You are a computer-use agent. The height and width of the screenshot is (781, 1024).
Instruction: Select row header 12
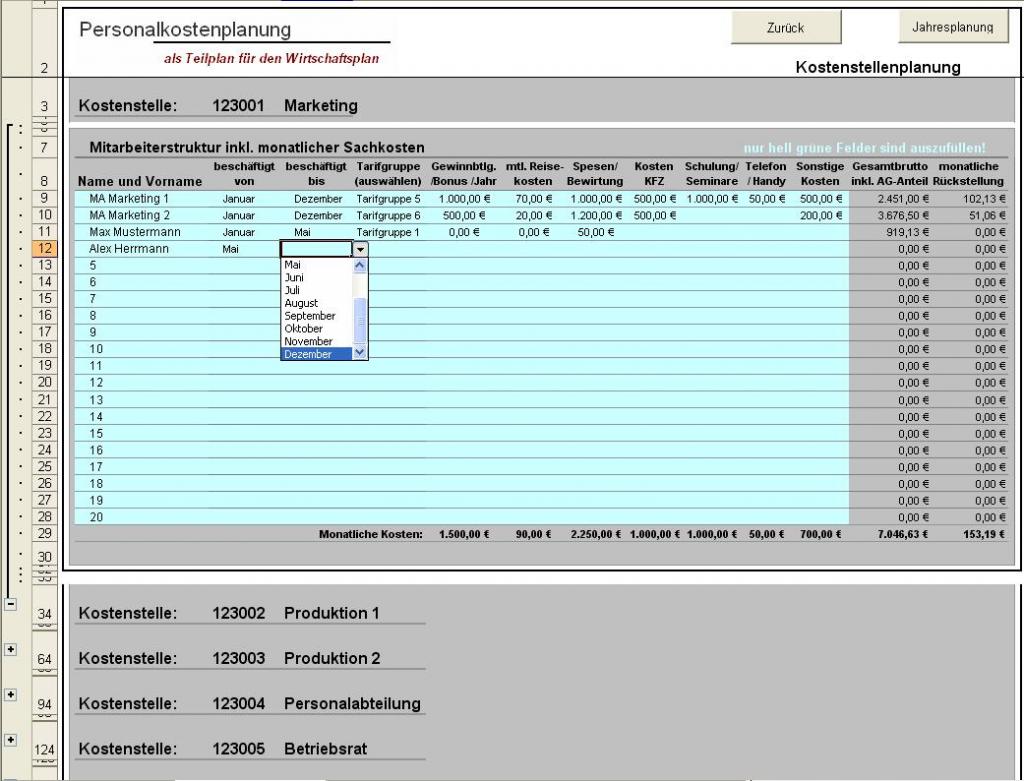(45, 248)
